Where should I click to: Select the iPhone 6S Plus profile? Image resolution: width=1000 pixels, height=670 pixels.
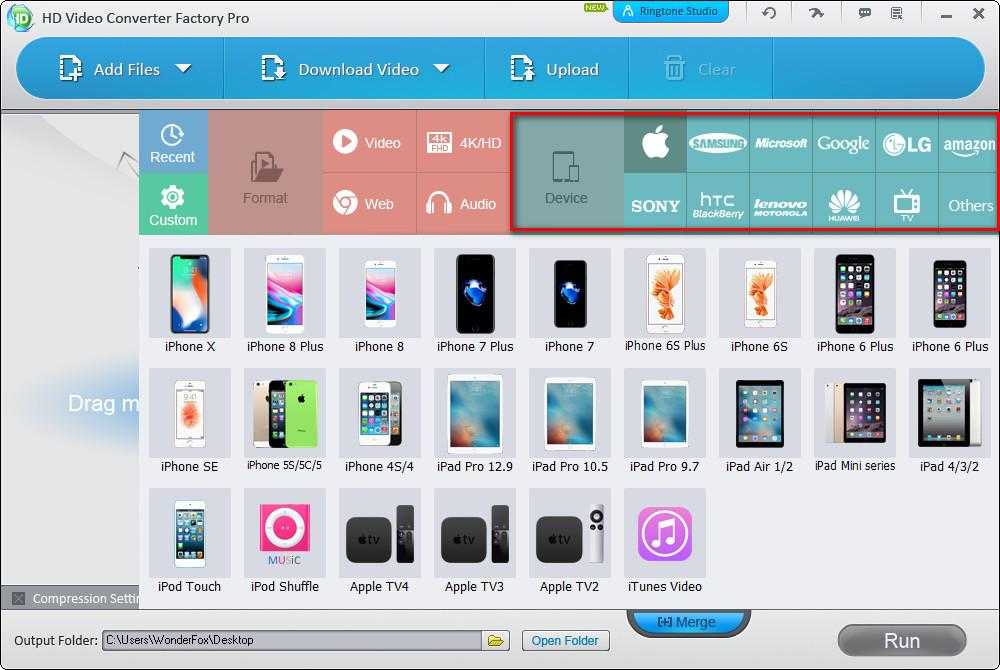(665, 301)
